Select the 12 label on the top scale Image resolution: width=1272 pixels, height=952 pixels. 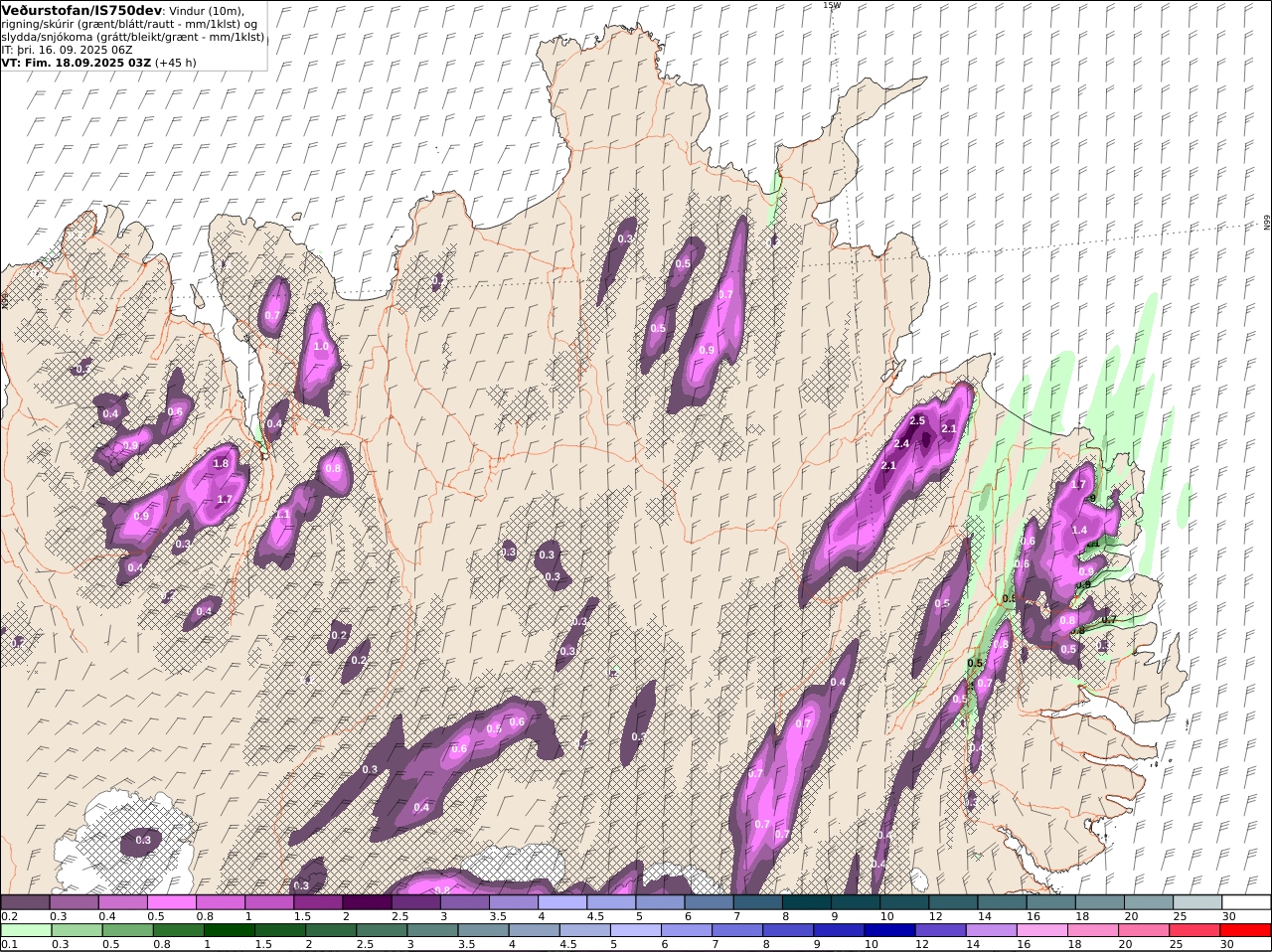coord(935,916)
